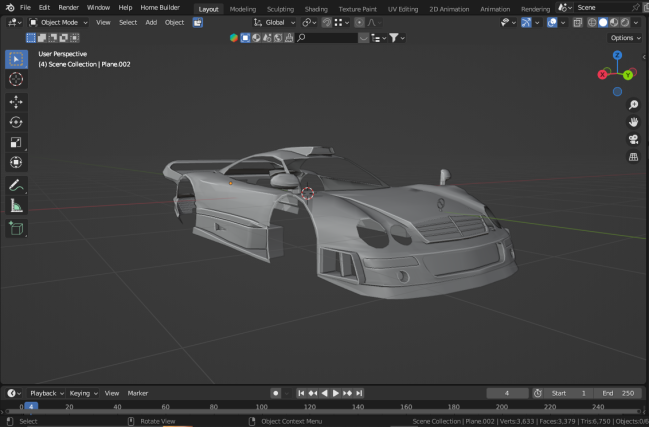The height and width of the screenshot is (427, 649).
Task: Click the Pan view hand icon
Action: click(x=633, y=122)
